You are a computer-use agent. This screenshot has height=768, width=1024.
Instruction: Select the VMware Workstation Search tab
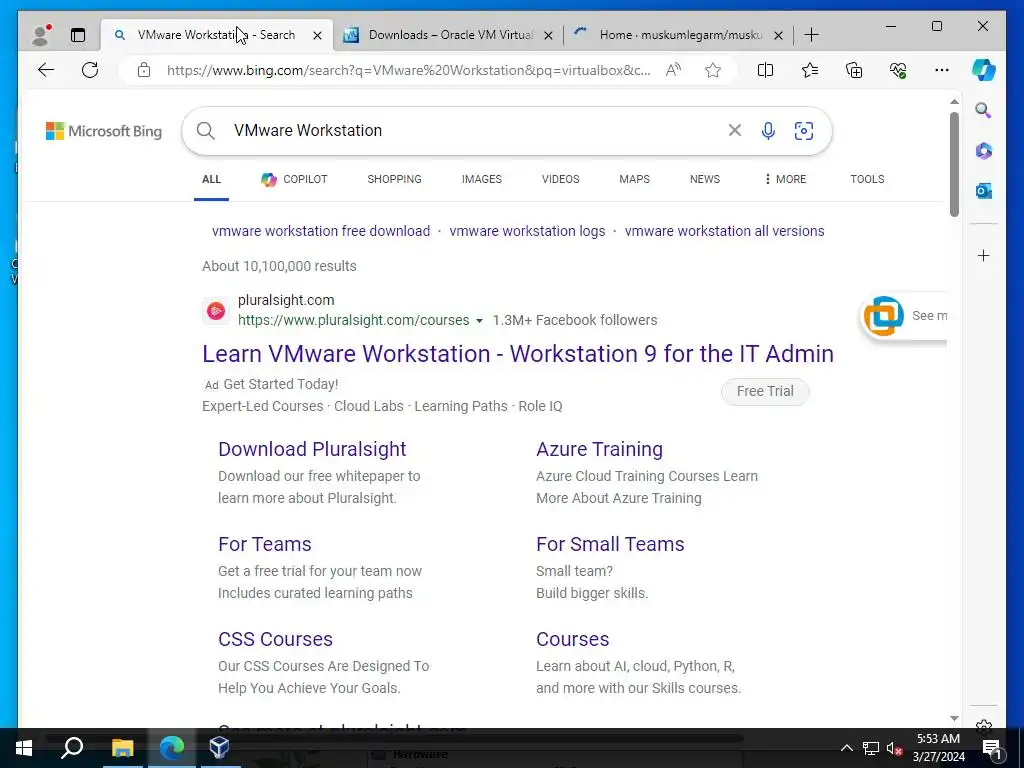point(216,35)
